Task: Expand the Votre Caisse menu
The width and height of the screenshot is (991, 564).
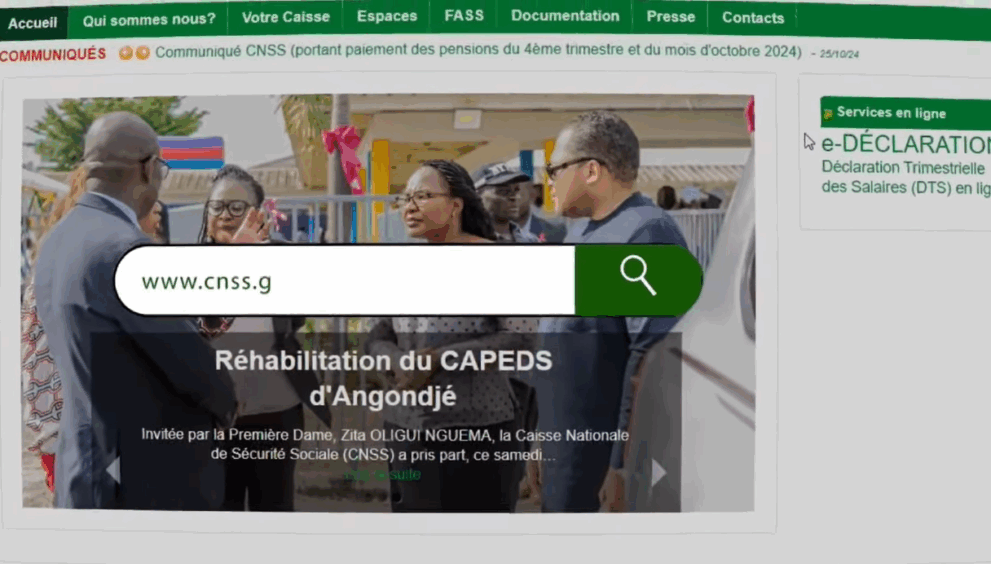Action: (286, 17)
